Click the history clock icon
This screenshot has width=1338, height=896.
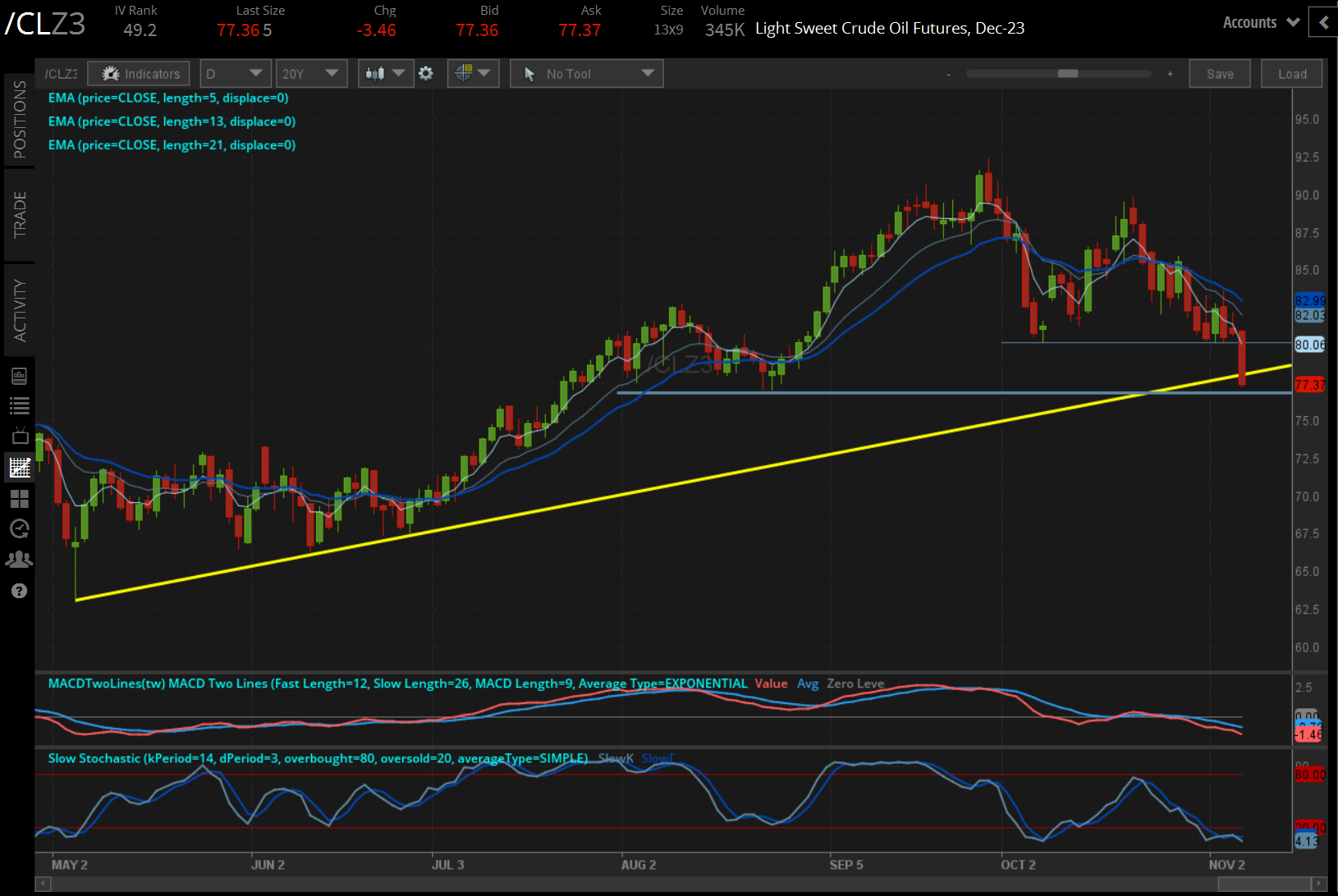point(20,528)
